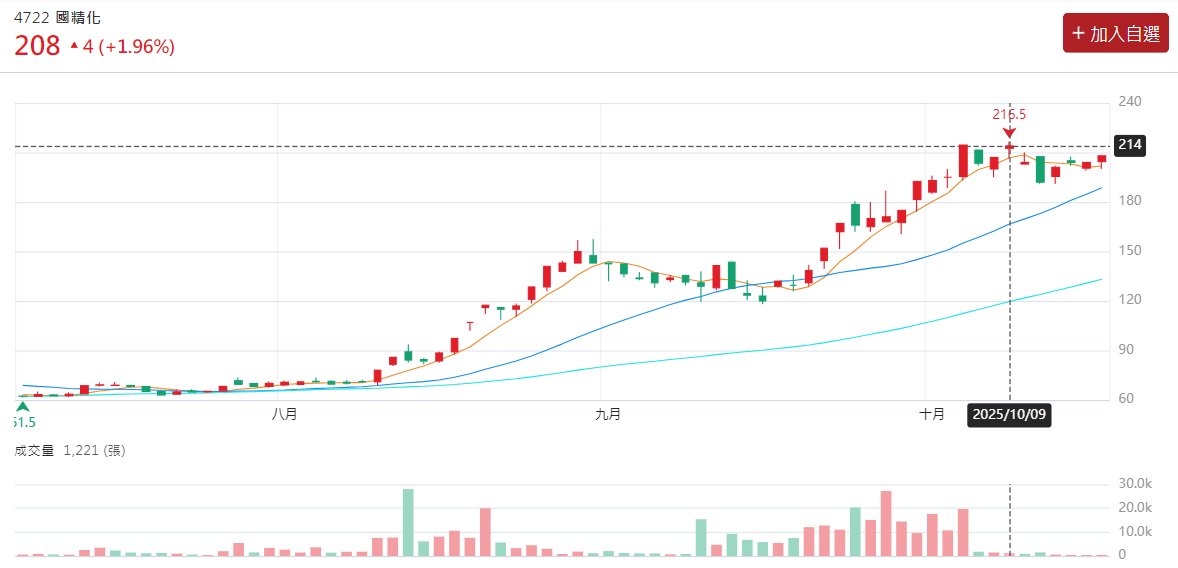The image size is (1178, 568).
Task: Click the tallest red volume bar
Action: tap(886, 522)
